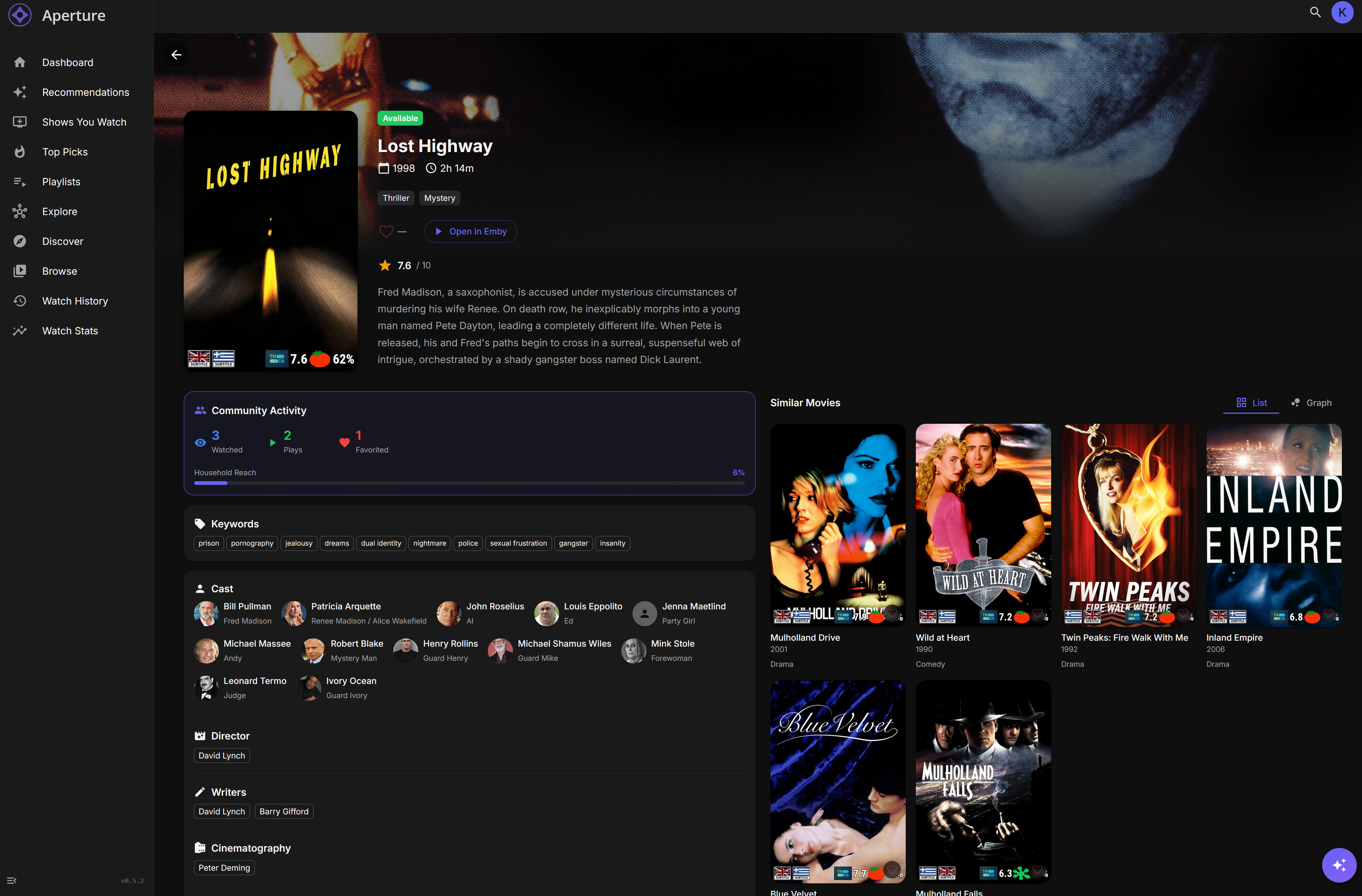Open the Explore sidebar item
Viewport: 1362px width, 896px height.
pos(60,212)
